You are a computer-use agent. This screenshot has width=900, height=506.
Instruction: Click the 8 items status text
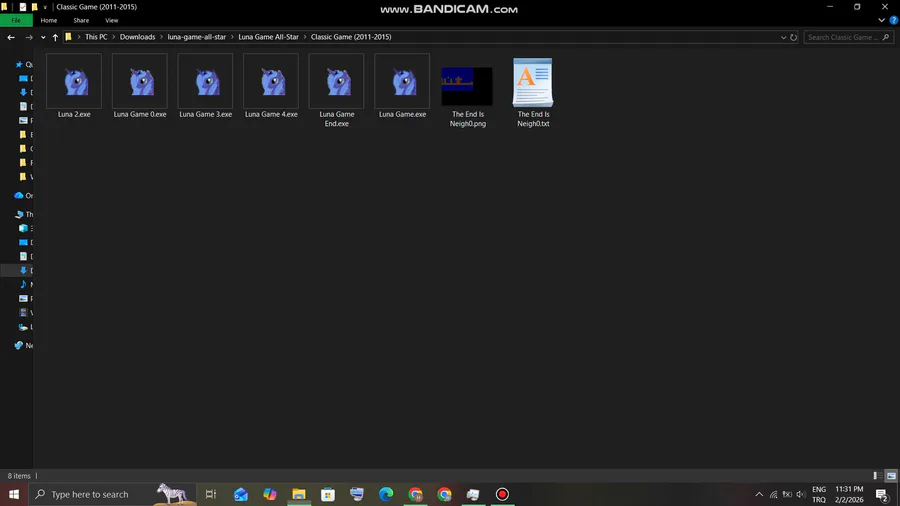[19, 476]
